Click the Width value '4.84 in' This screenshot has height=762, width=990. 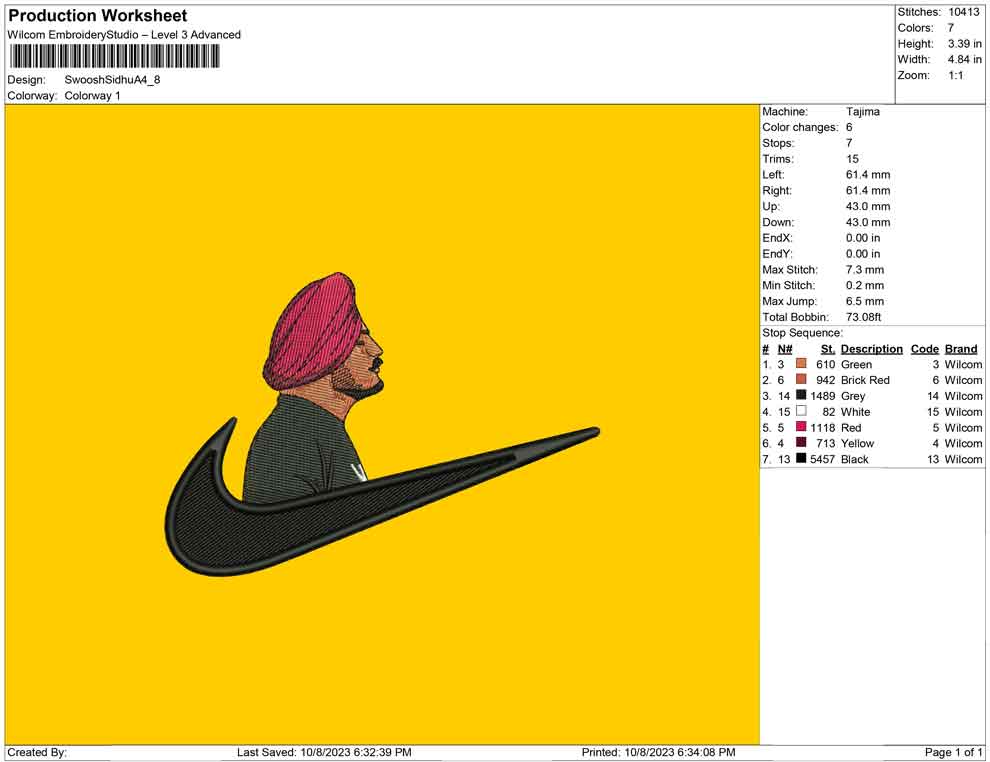coord(965,59)
